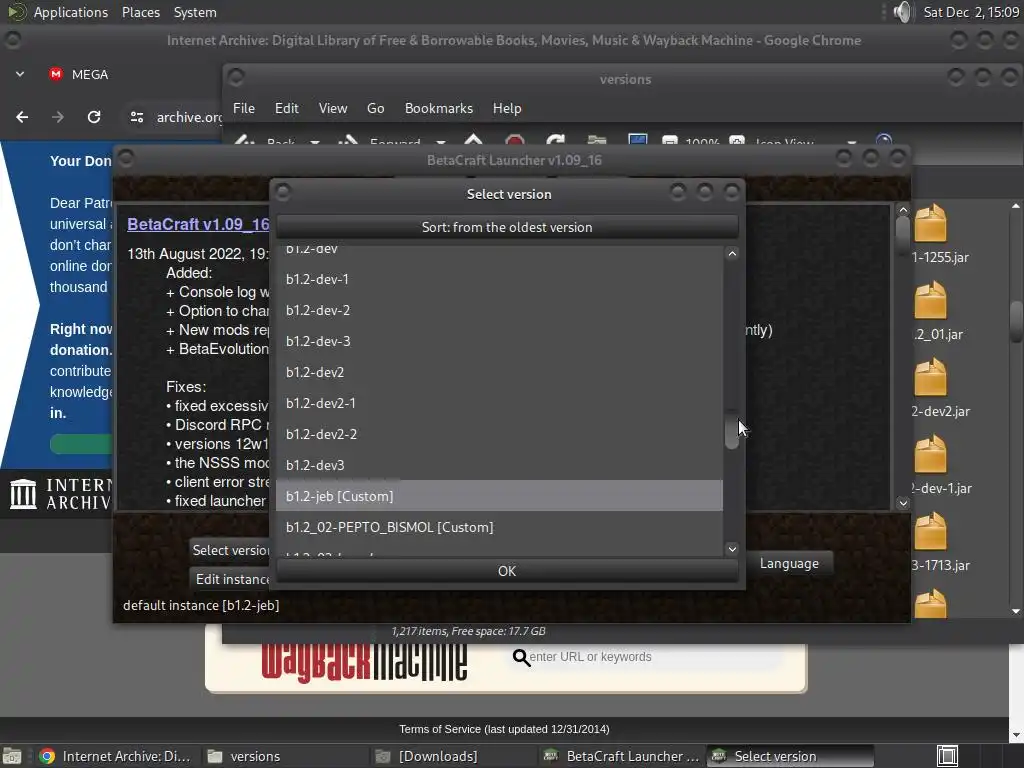Screen dimensions: 1024x768
Task: Click Chrome forward arrow icon
Action: pos(58,117)
